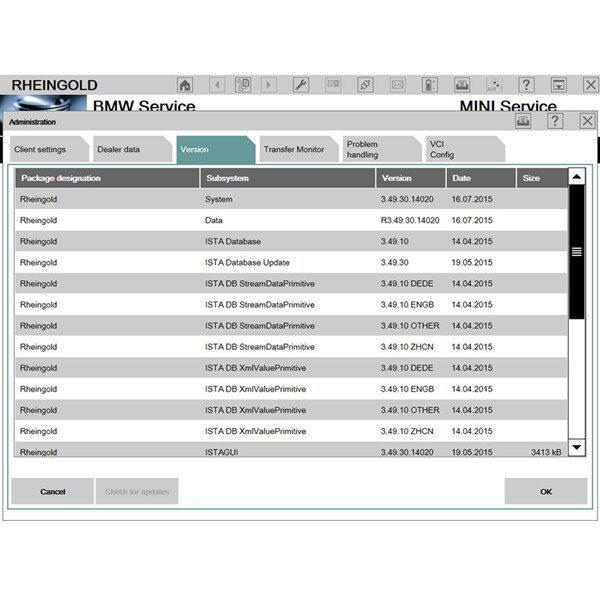Select XmlValuePrimitive 3.49.10 DEDE version cell

(407, 368)
